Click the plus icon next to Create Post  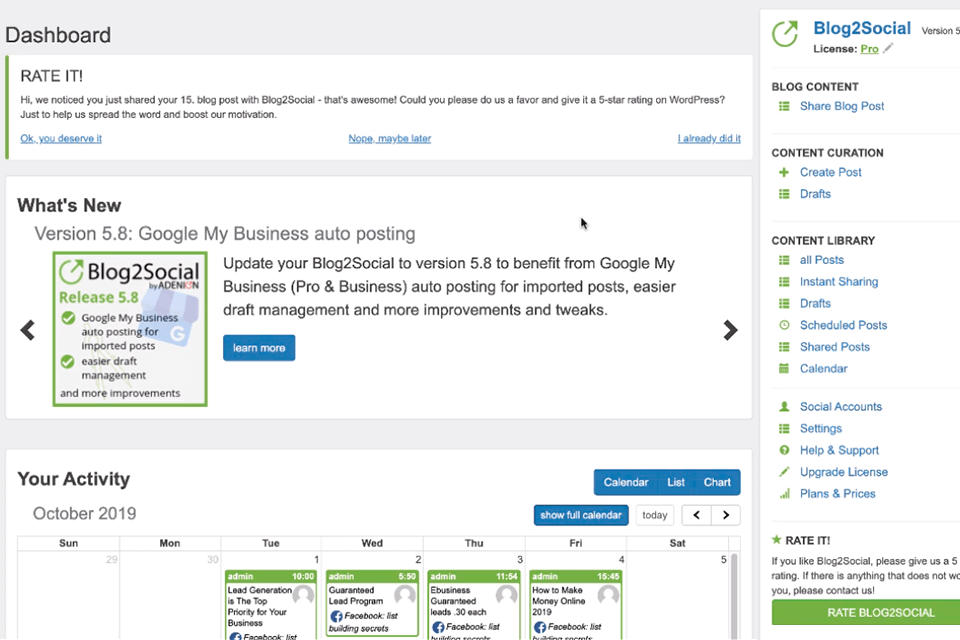click(x=784, y=172)
